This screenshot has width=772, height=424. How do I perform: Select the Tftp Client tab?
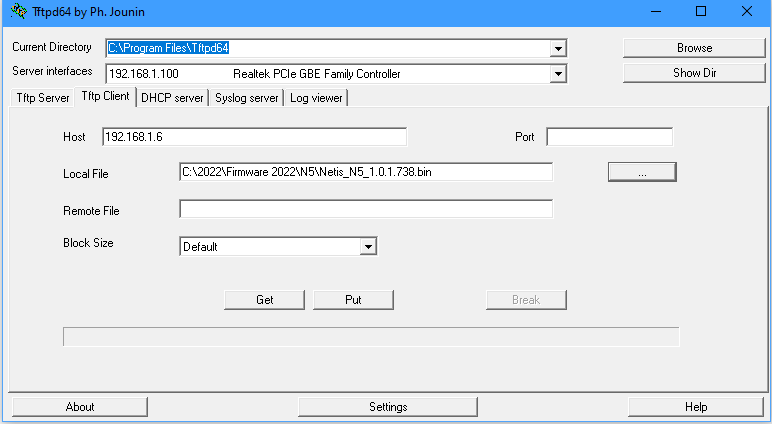point(105,97)
